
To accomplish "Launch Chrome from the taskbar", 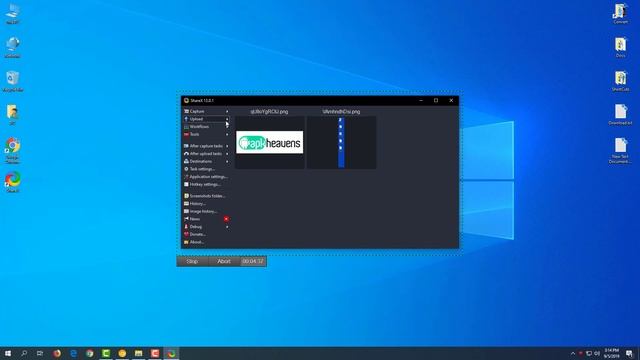I will point(90,353).
